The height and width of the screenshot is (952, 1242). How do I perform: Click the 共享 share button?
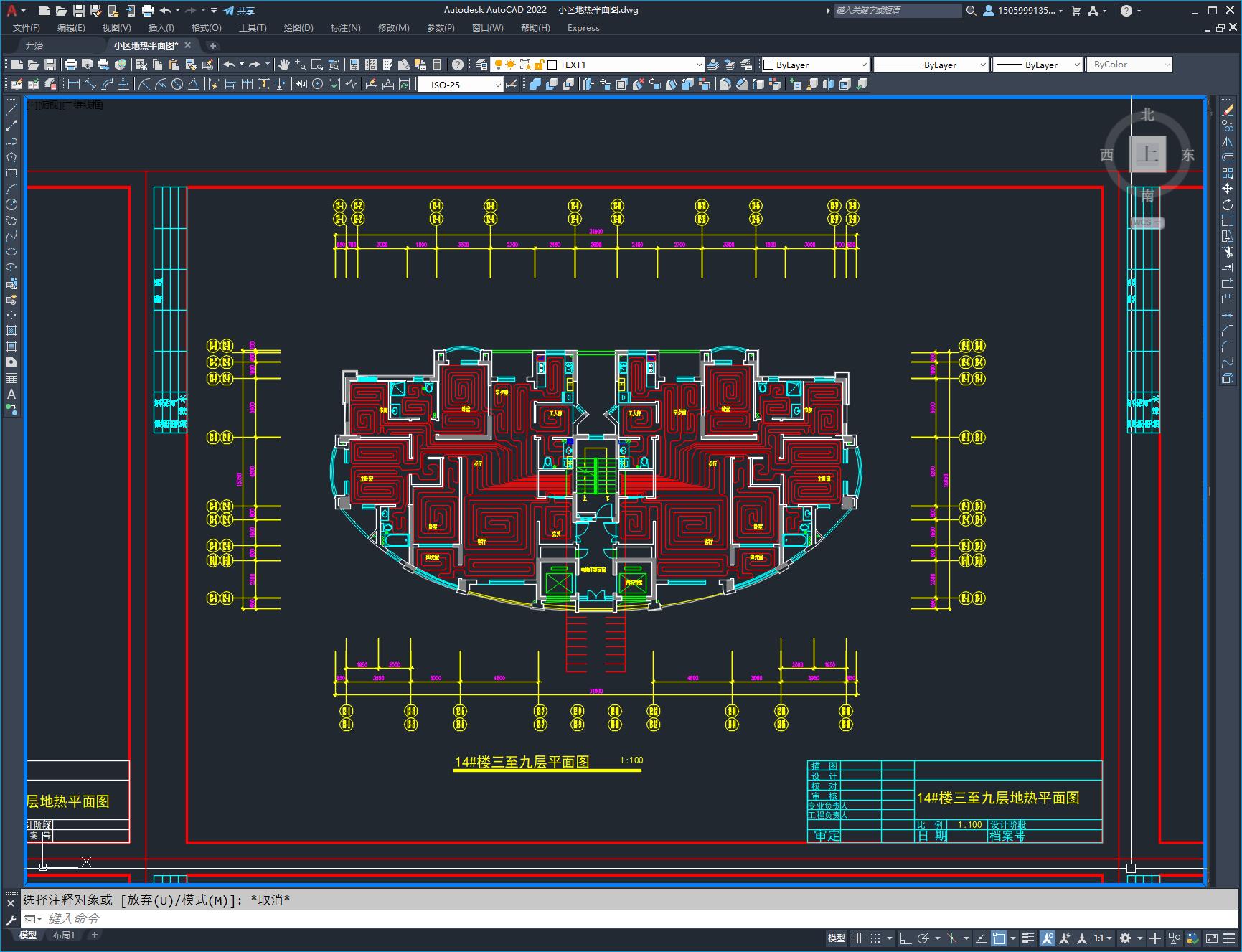[x=239, y=10]
